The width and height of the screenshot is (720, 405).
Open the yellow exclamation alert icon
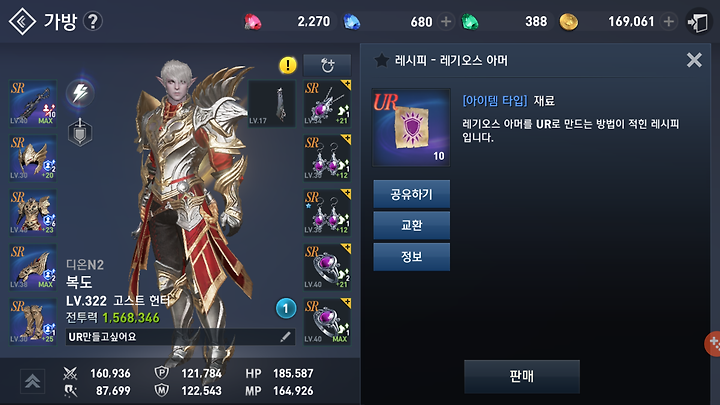click(x=288, y=65)
